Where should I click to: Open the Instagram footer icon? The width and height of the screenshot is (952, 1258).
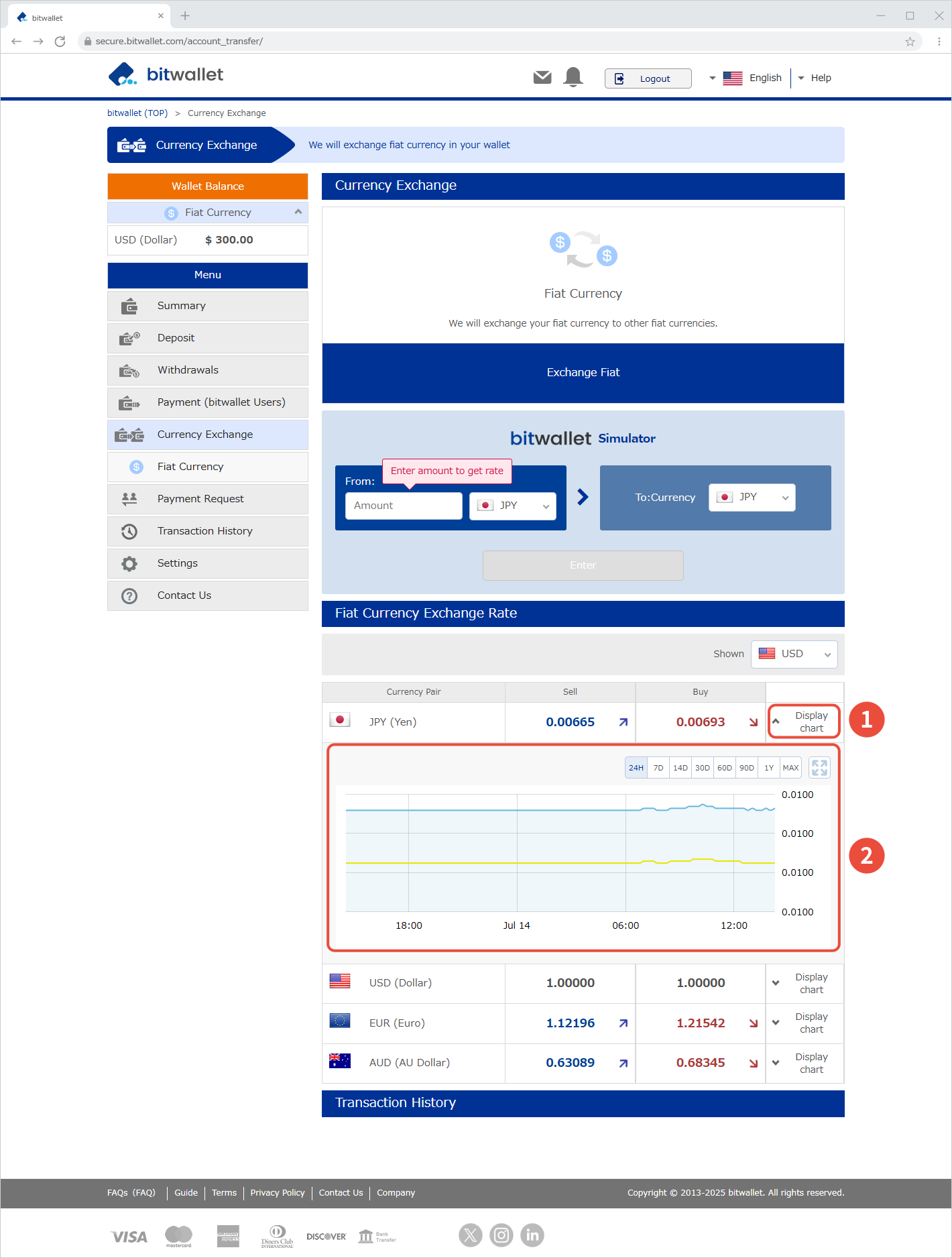pos(501,1235)
